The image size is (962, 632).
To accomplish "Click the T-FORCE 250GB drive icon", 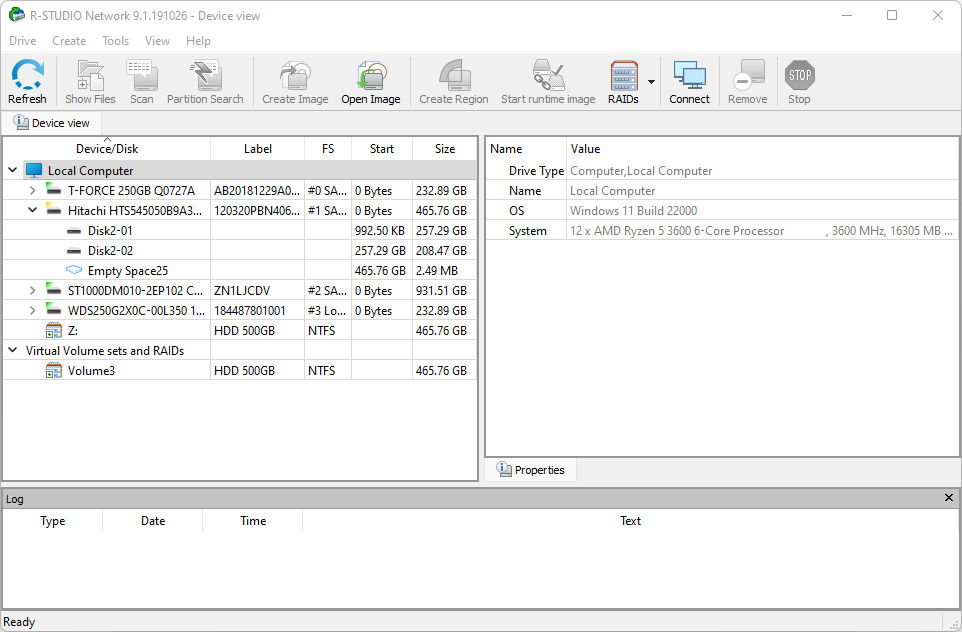I will (53, 189).
